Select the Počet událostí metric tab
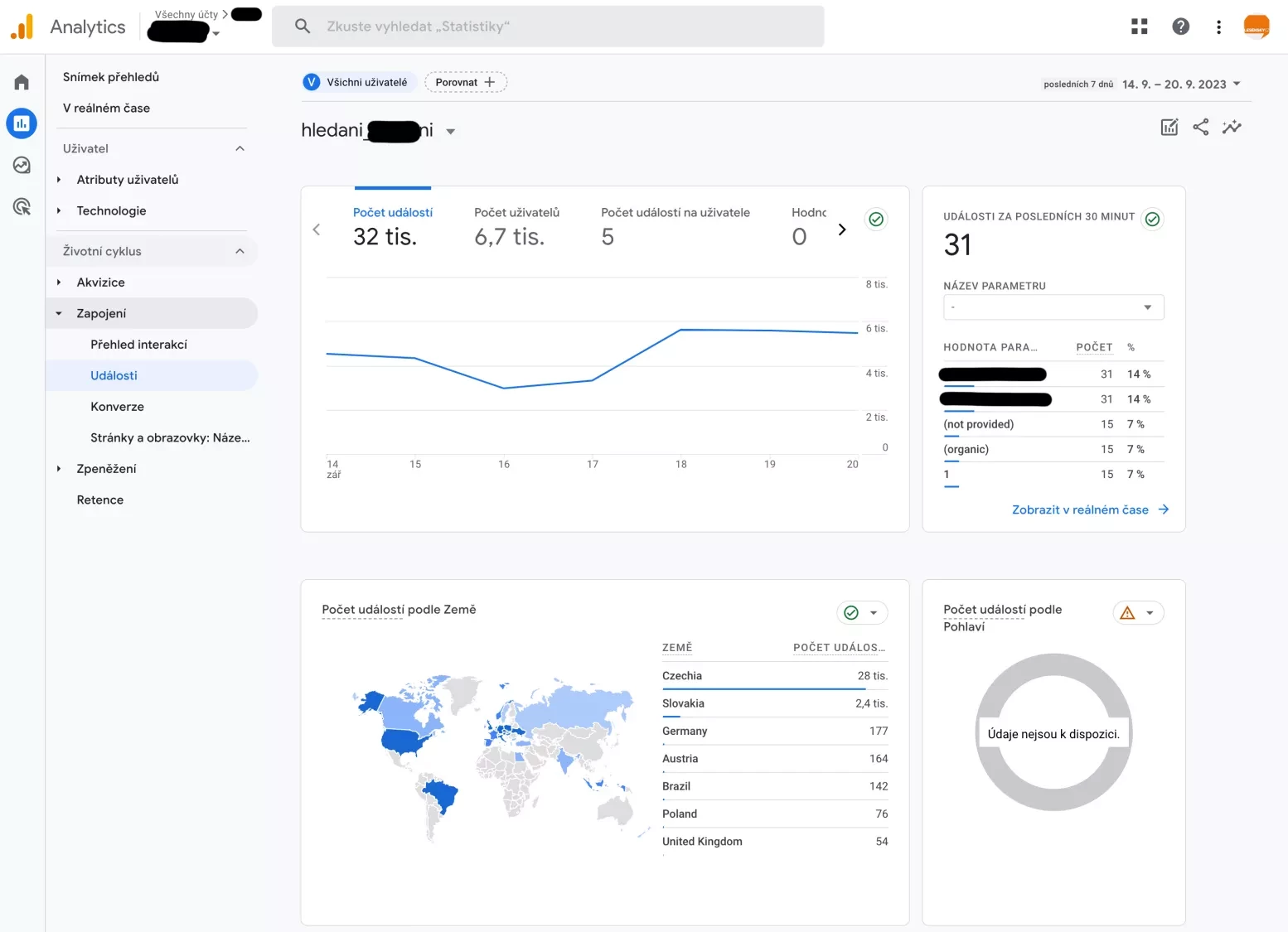The width and height of the screenshot is (1288, 932). [x=393, y=226]
